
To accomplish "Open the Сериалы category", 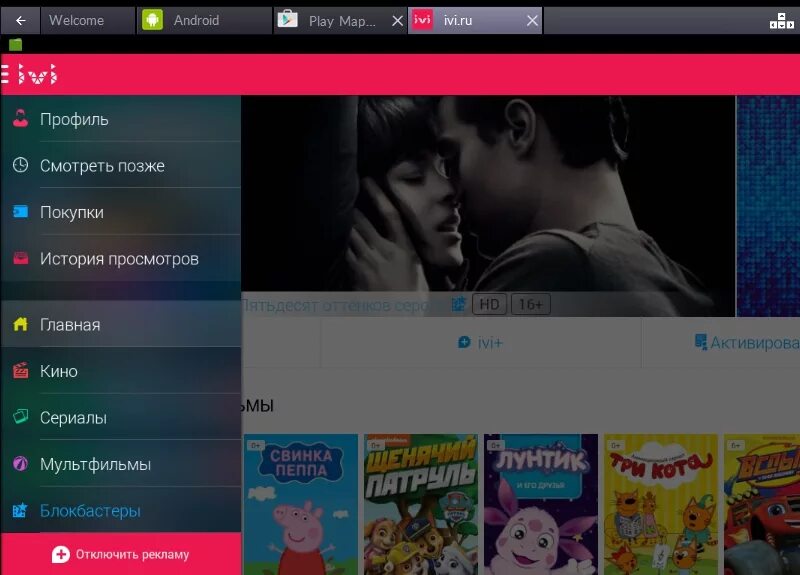I will [120, 417].
